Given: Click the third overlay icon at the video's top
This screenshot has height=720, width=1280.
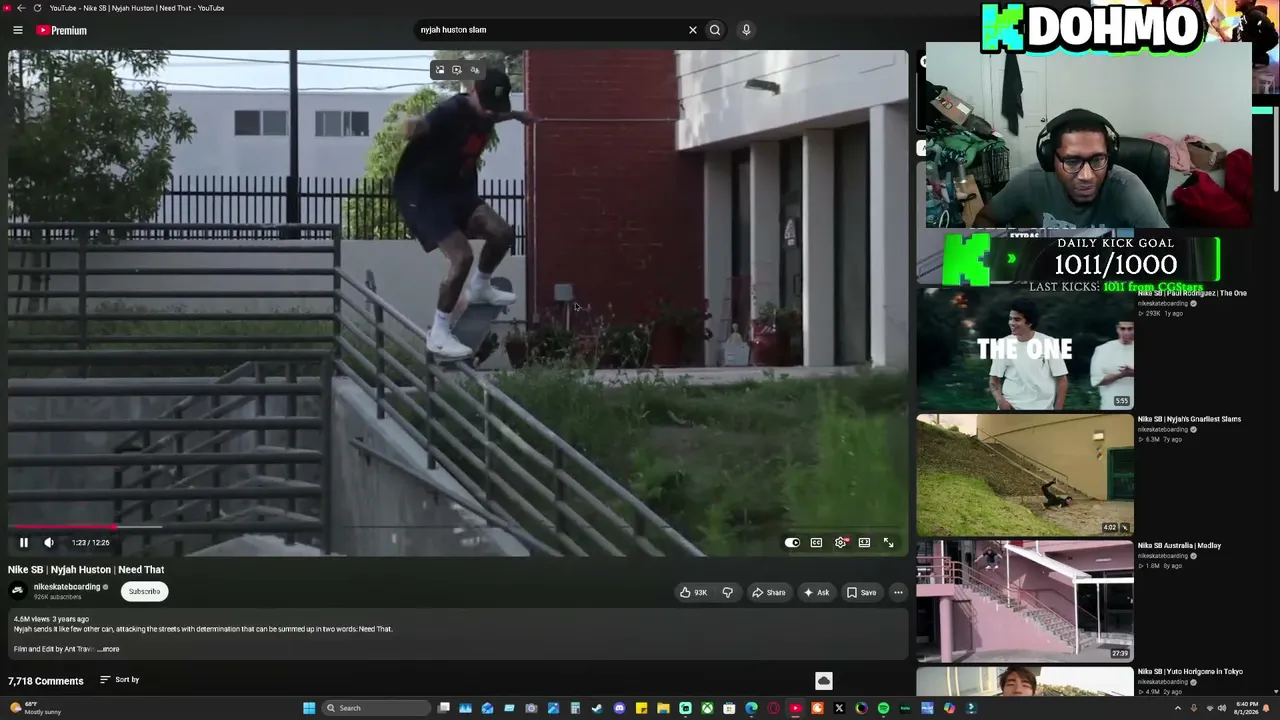Looking at the screenshot, I should tap(474, 70).
